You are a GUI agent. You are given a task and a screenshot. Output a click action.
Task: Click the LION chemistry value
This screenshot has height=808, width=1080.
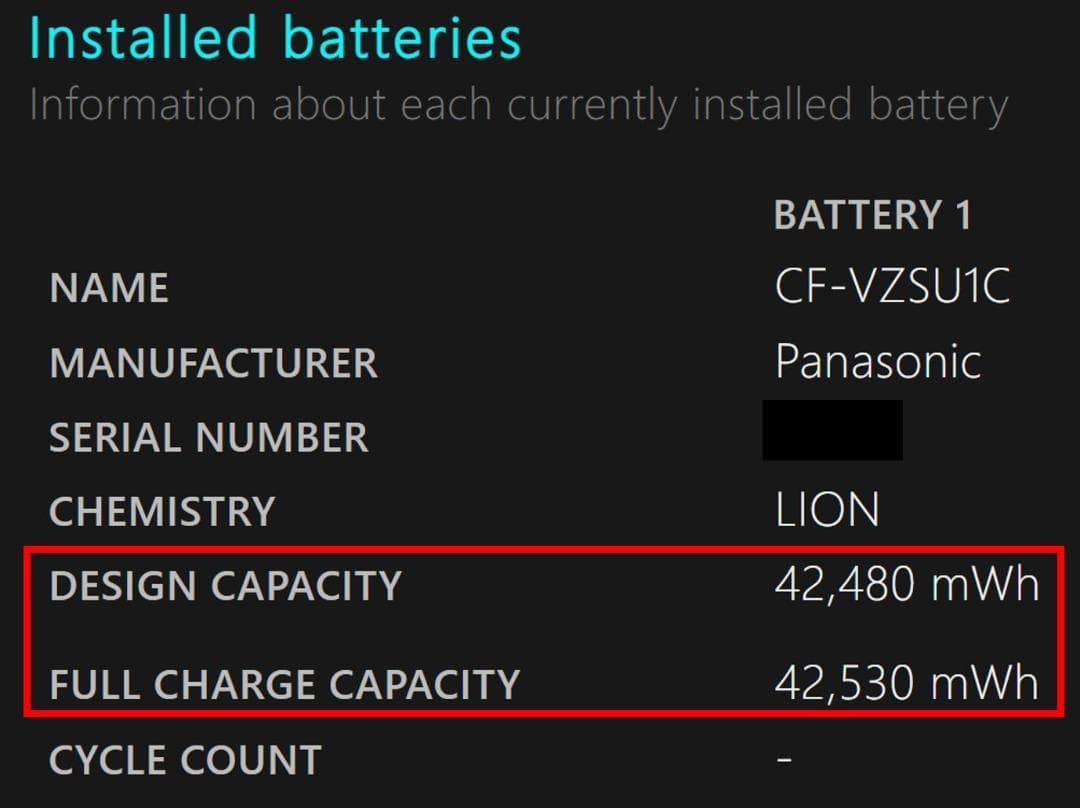(x=827, y=511)
